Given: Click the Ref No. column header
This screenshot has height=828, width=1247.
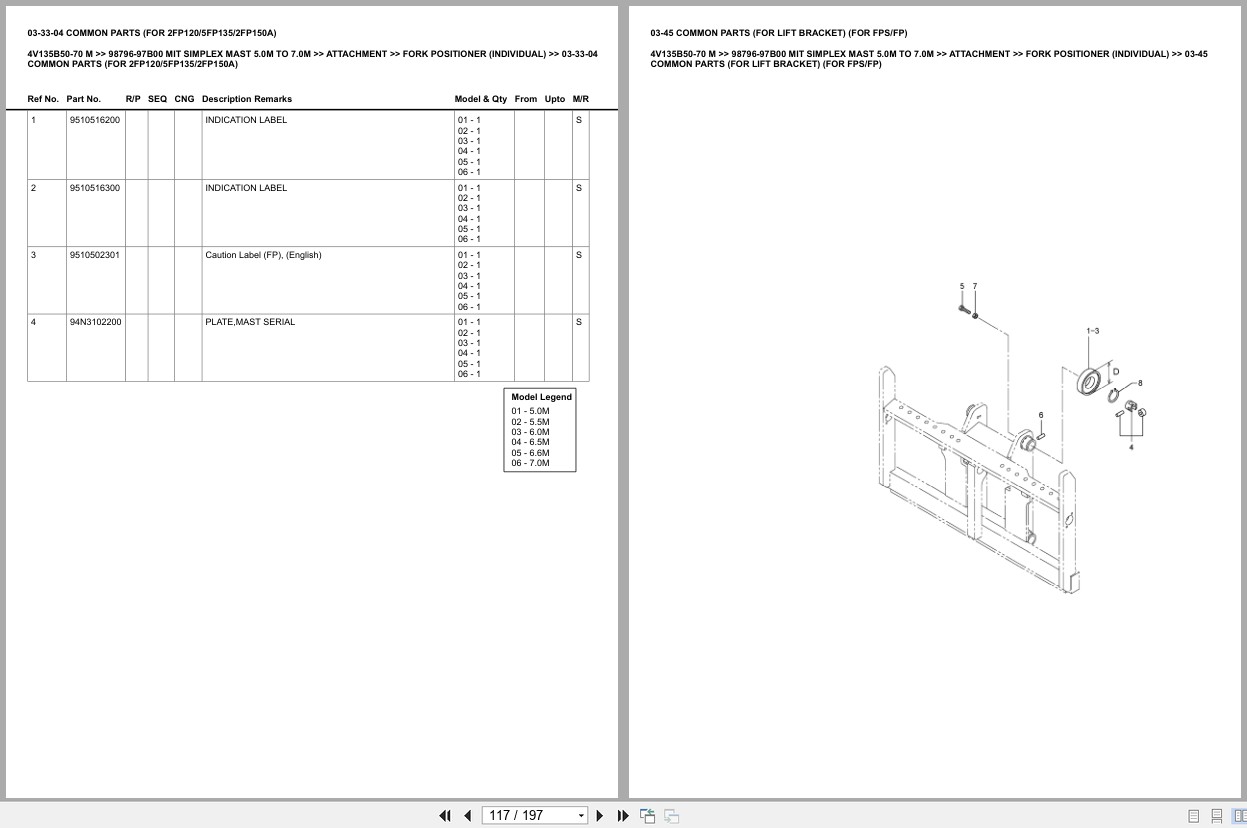Looking at the screenshot, I should (43, 99).
